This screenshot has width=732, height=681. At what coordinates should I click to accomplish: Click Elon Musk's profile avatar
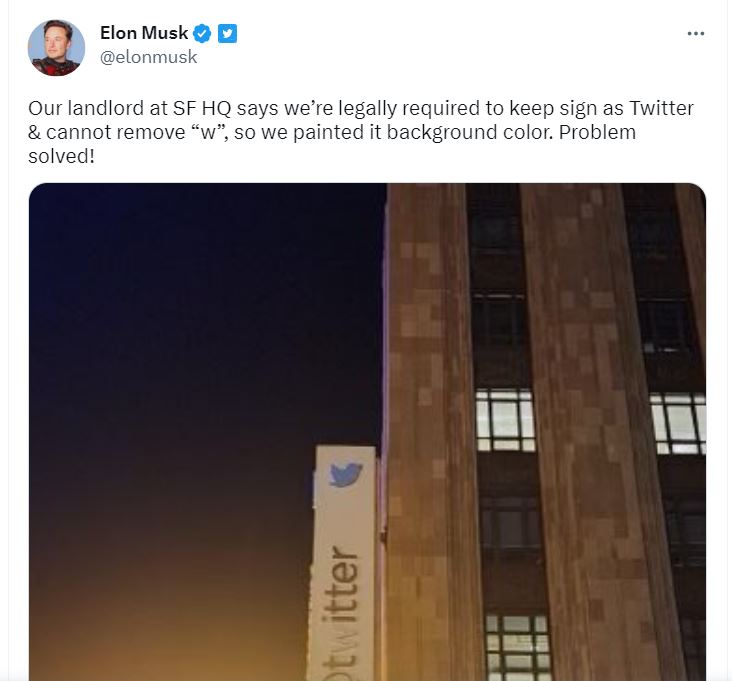pyautogui.click(x=56, y=46)
